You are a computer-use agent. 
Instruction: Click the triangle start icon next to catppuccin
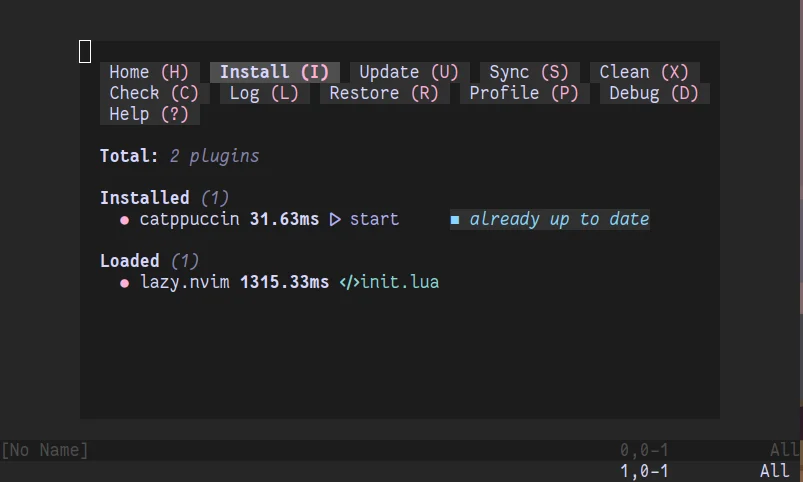click(335, 220)
